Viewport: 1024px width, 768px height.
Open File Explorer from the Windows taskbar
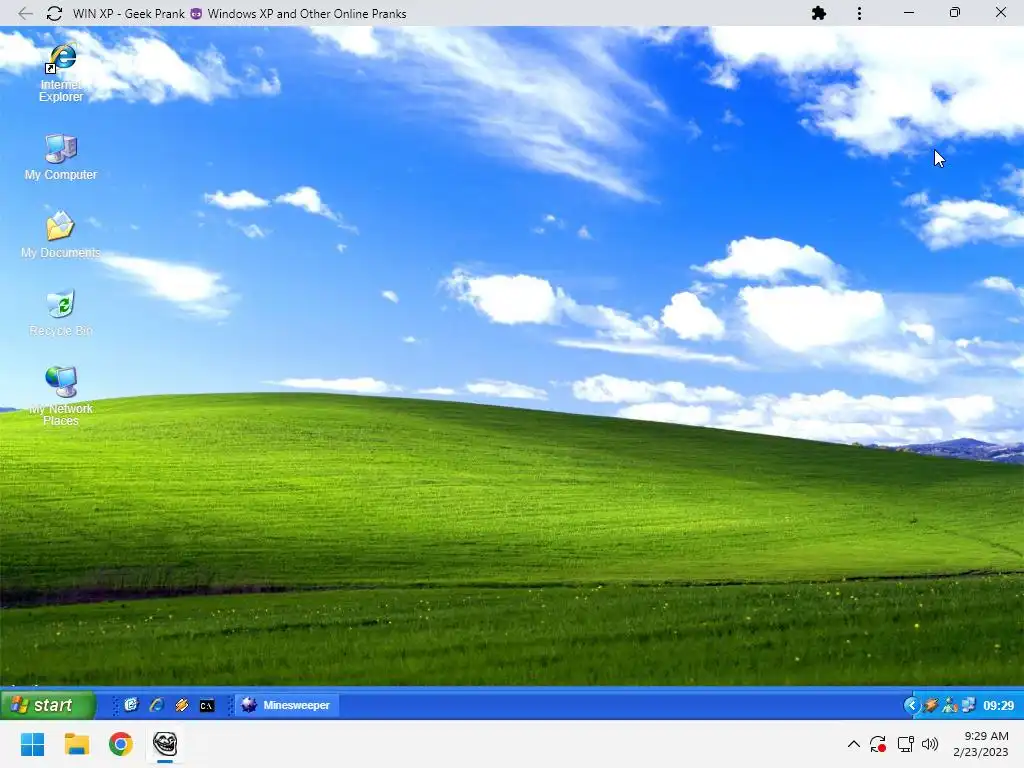(x=76, y=744)
